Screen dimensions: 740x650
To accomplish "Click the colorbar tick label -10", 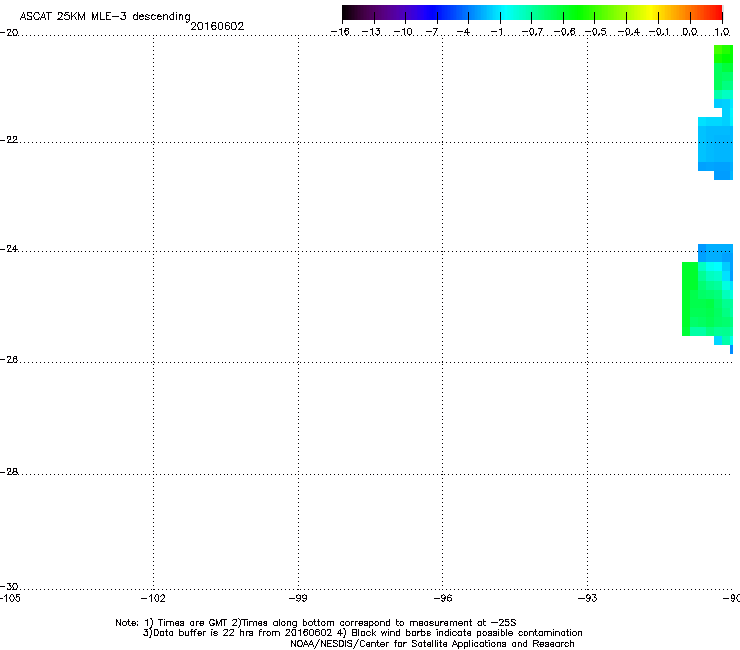I will [403, 32].
